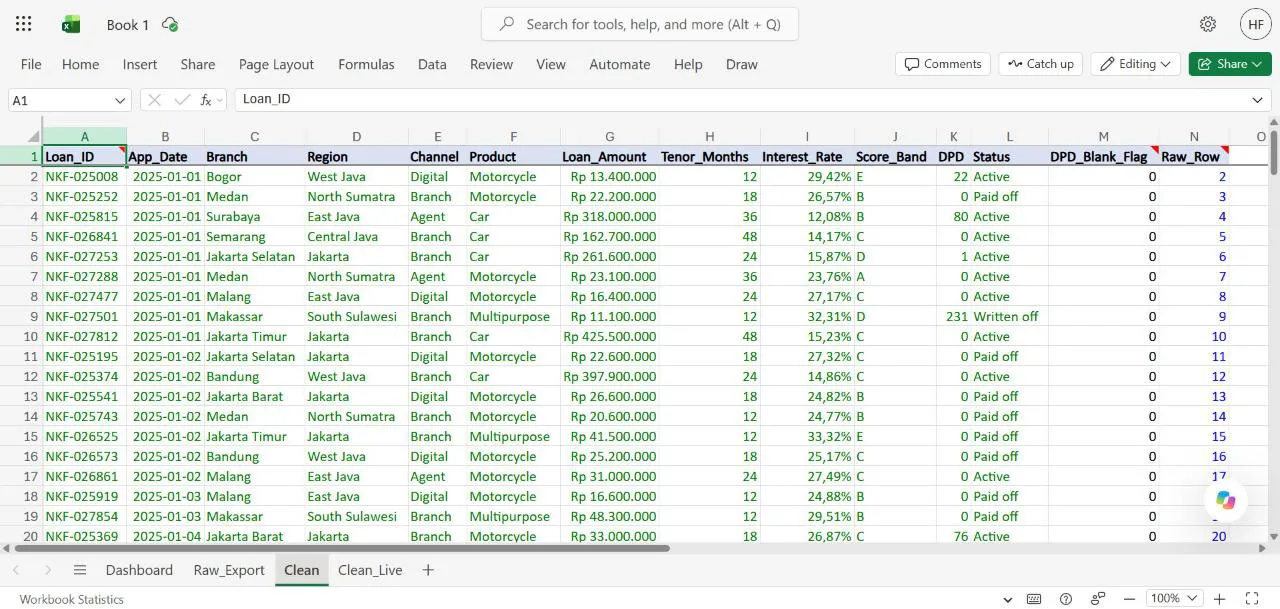Open the Copilot floating icon
Screen dimensions: 1280x609
click(1226, 501)
